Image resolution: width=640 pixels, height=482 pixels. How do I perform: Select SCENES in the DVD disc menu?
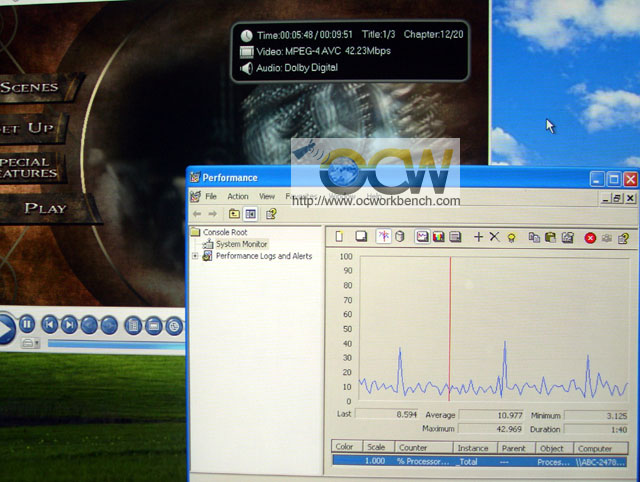point(31,87)
